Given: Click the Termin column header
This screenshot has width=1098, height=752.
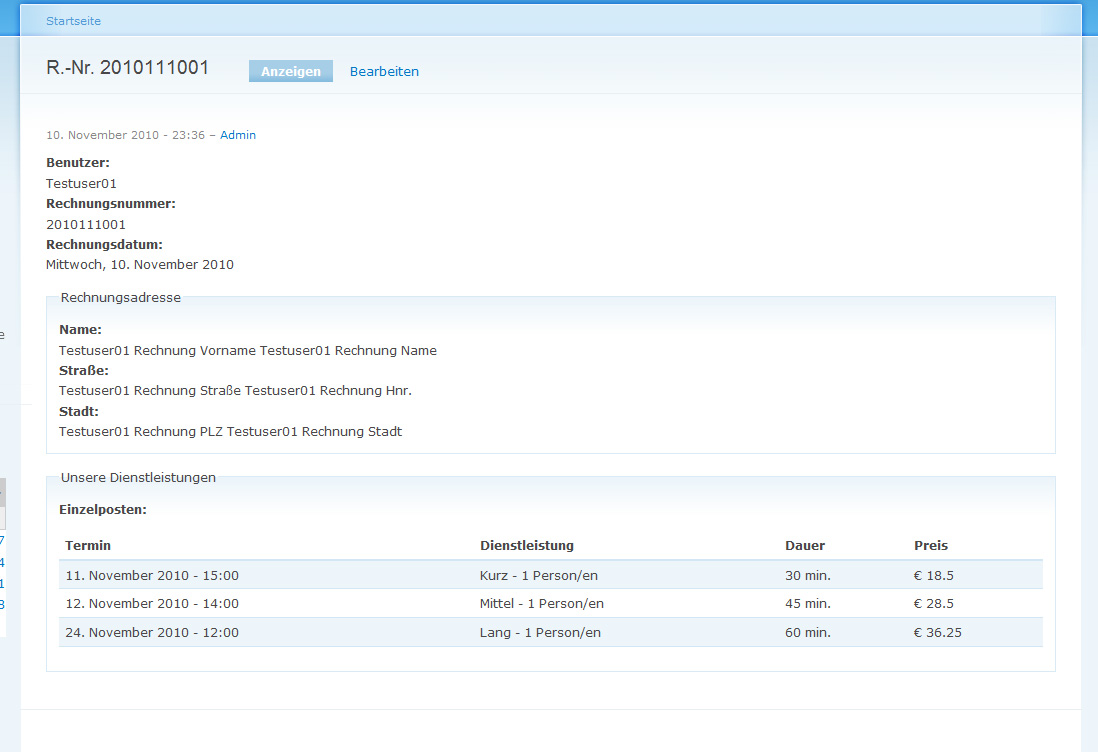Looking at the screenshot, I should click(x=88, y=545).
